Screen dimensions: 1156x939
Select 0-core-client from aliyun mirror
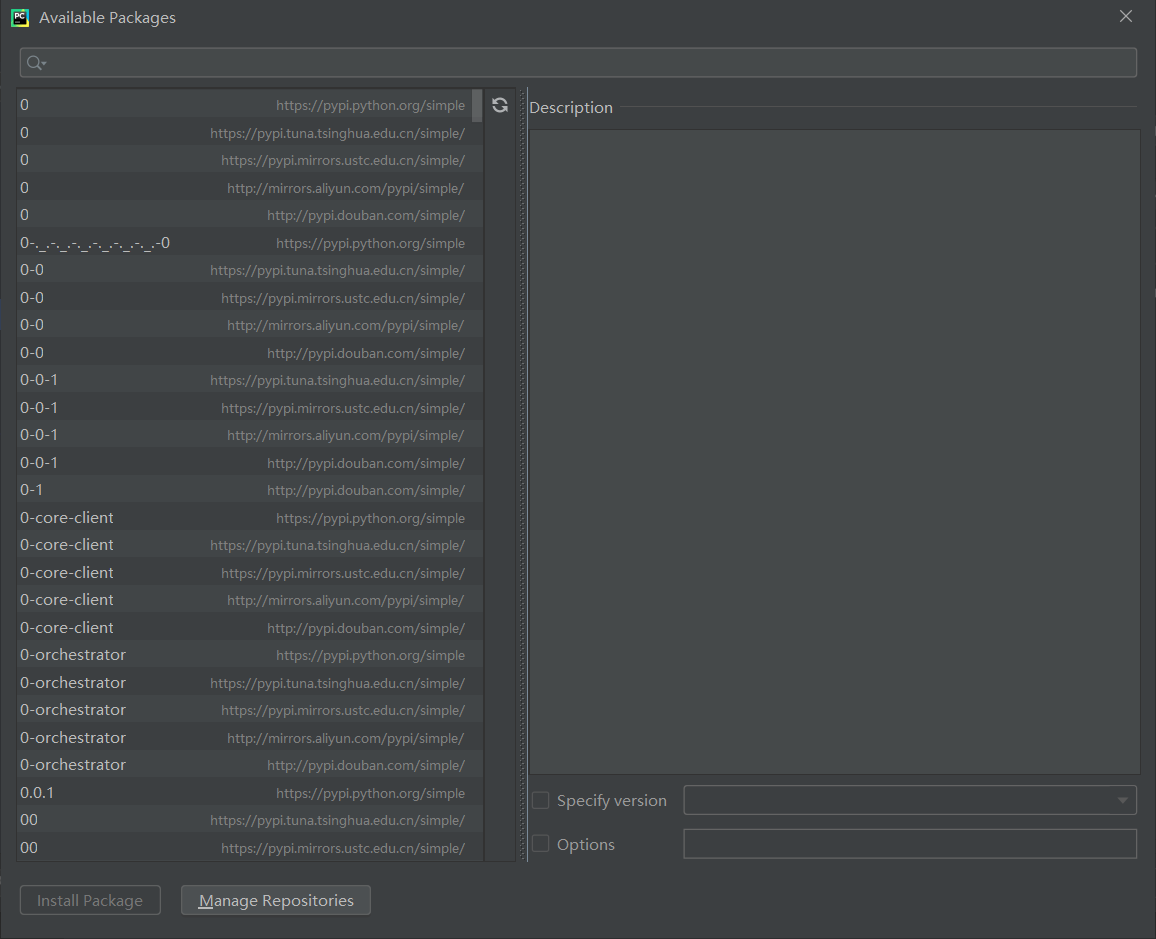tap(250, 600)
